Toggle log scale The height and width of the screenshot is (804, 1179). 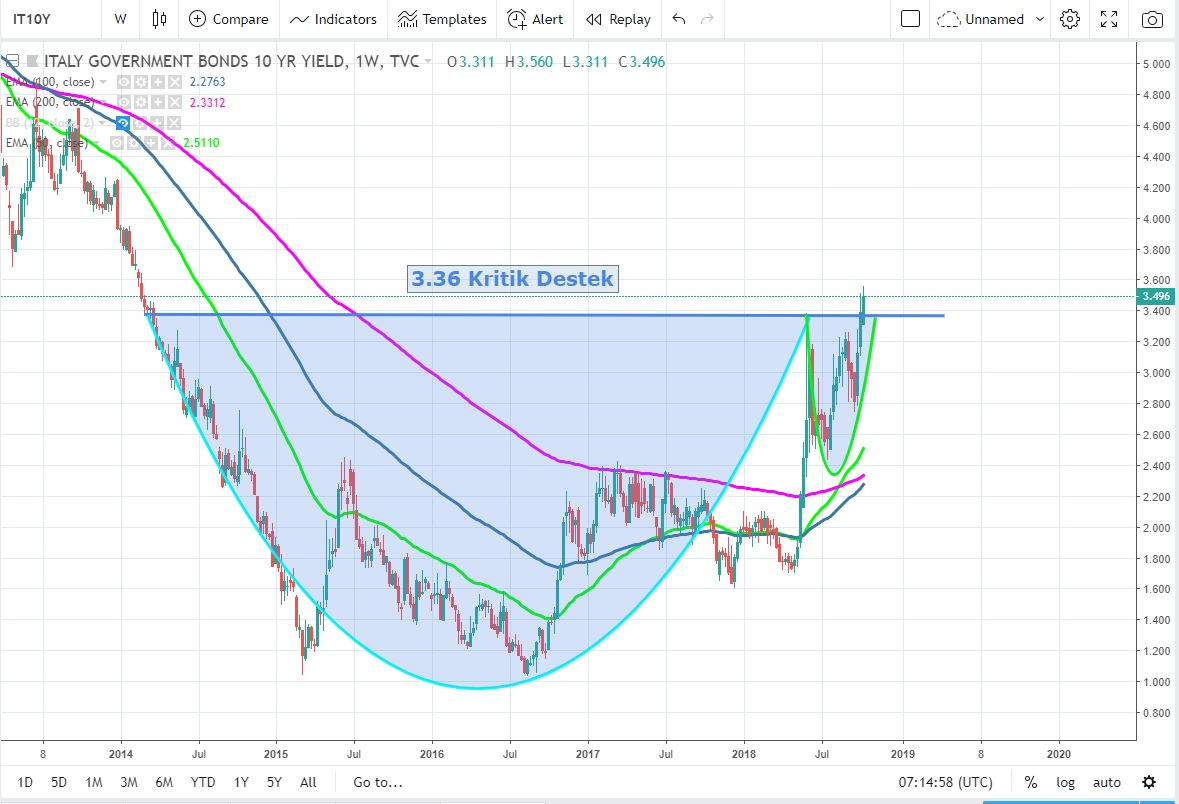pyautogui.click(x=1068, y=782)
